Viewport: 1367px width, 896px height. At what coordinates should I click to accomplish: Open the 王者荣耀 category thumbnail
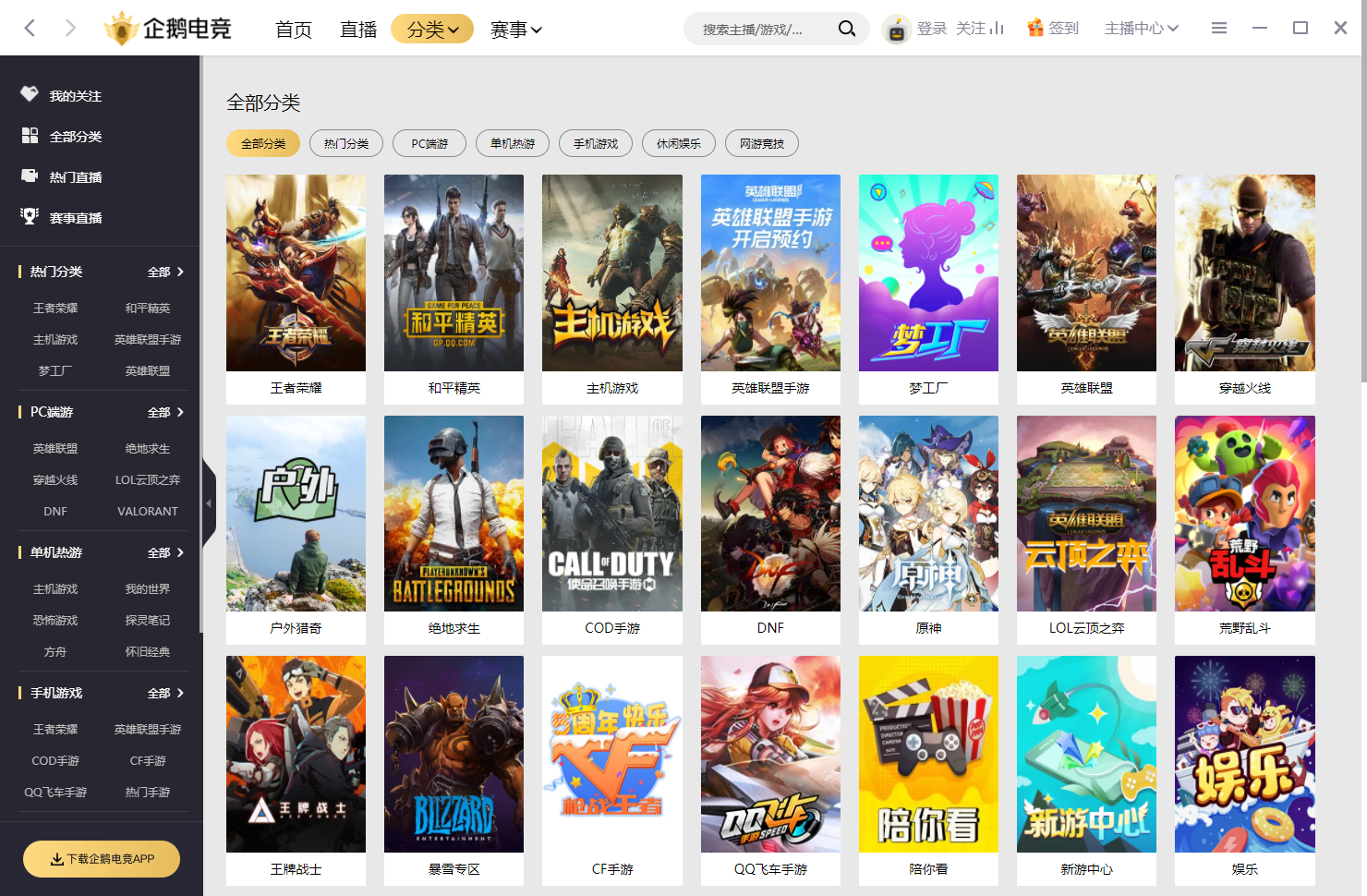click(296, 272)
